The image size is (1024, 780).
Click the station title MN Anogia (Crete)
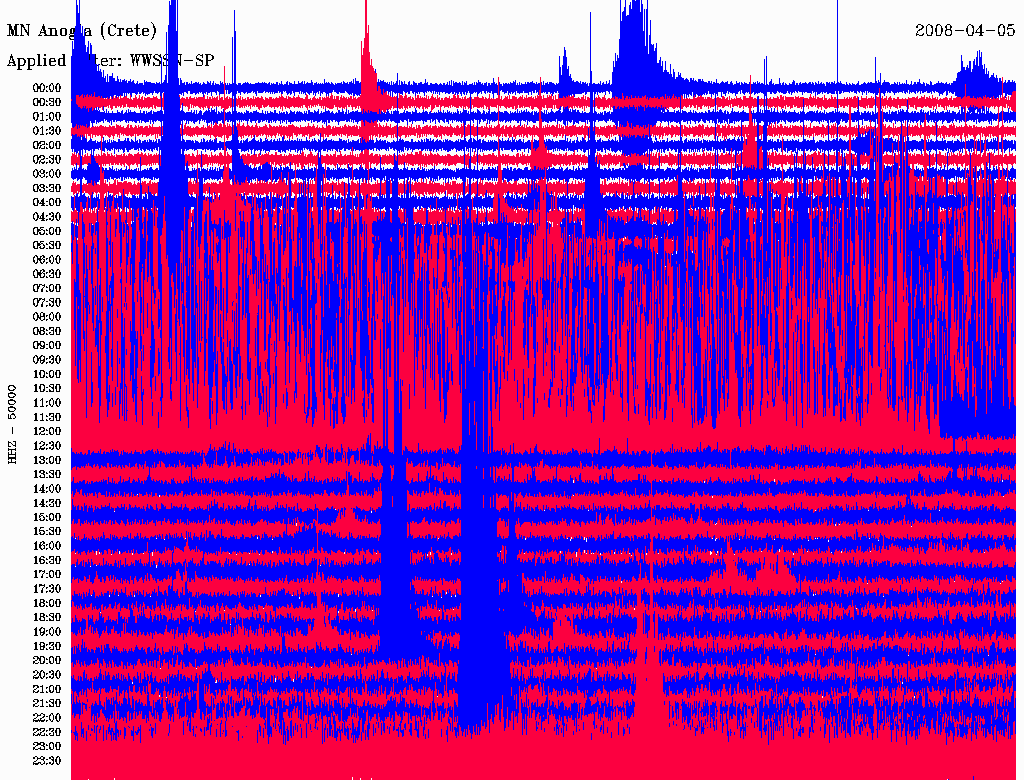82,30
